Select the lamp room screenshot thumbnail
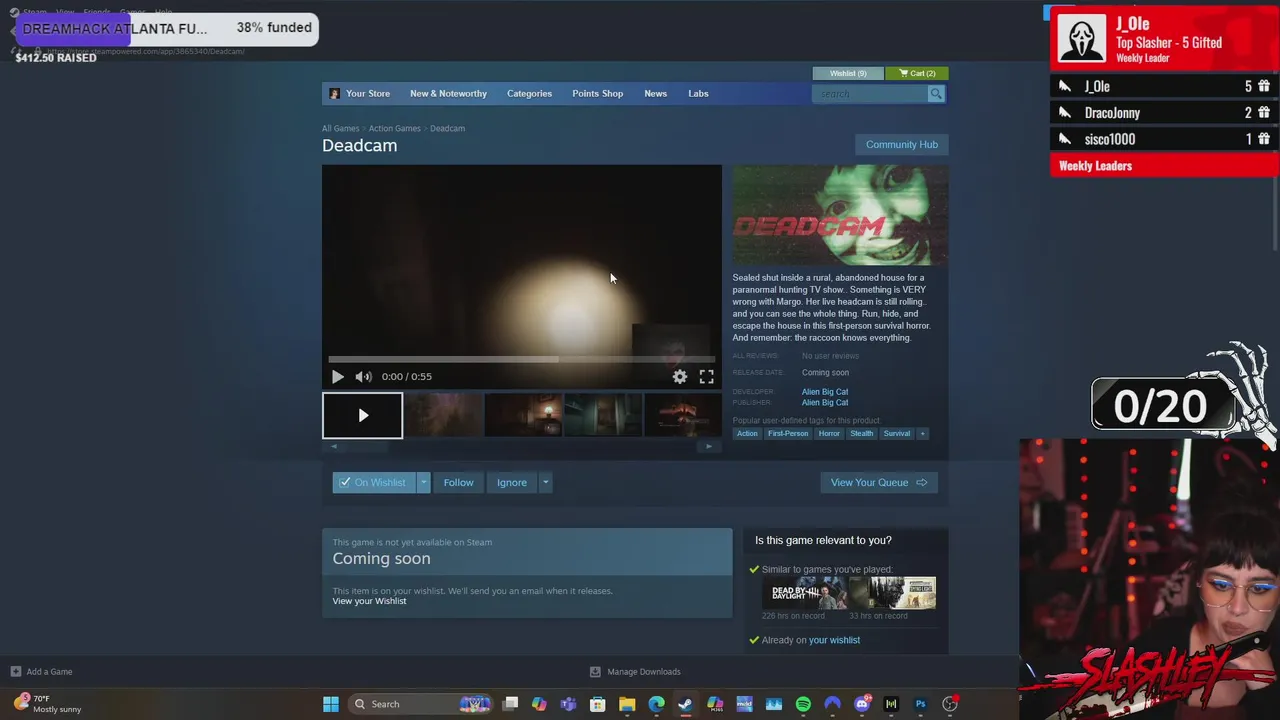 tap(523, 416)
